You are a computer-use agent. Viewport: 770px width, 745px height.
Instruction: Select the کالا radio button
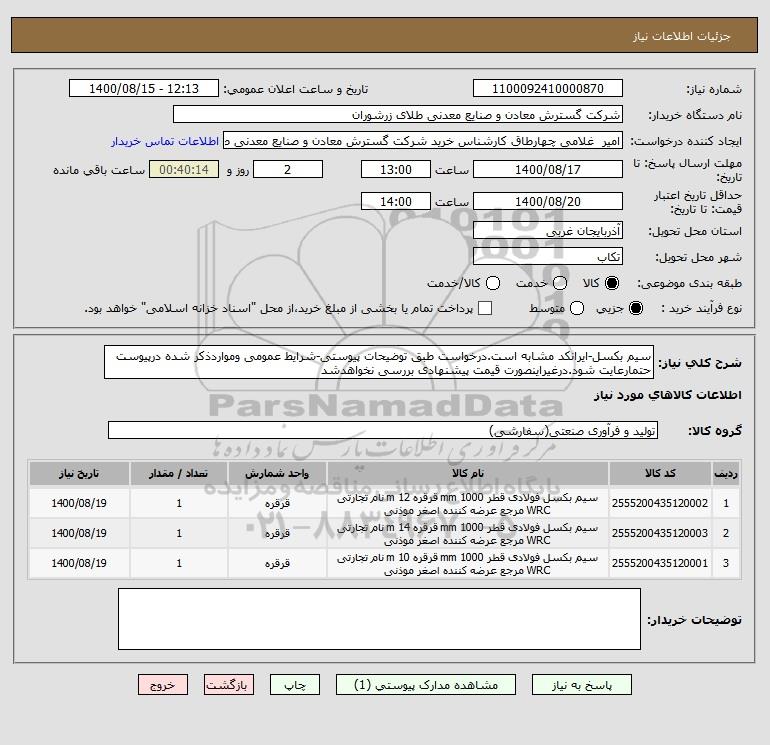[x=612, y=283]
